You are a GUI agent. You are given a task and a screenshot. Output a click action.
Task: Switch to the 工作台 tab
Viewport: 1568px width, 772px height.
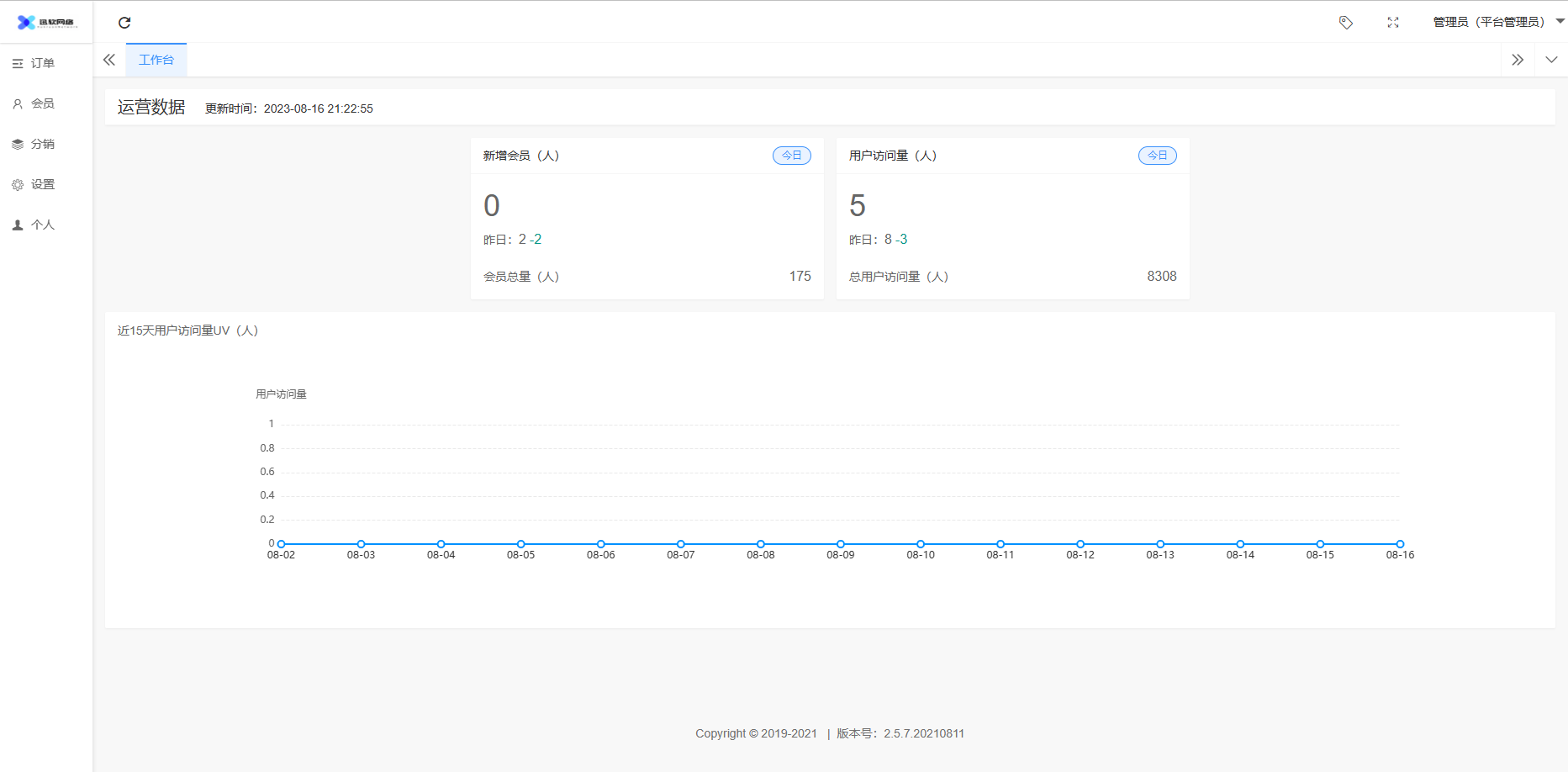[x=156, y=60]
